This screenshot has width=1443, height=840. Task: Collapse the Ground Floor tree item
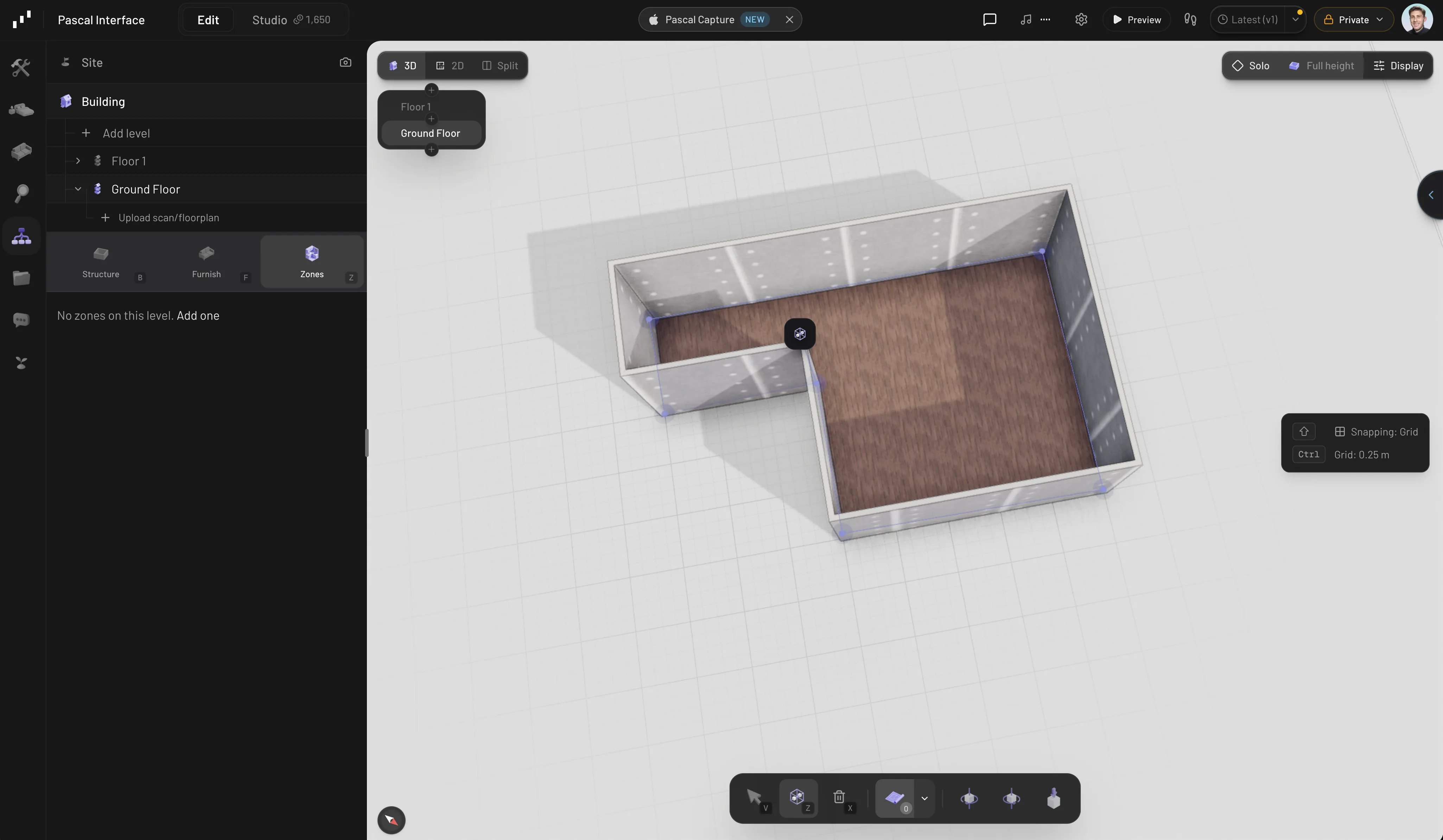tap(78, 189)
